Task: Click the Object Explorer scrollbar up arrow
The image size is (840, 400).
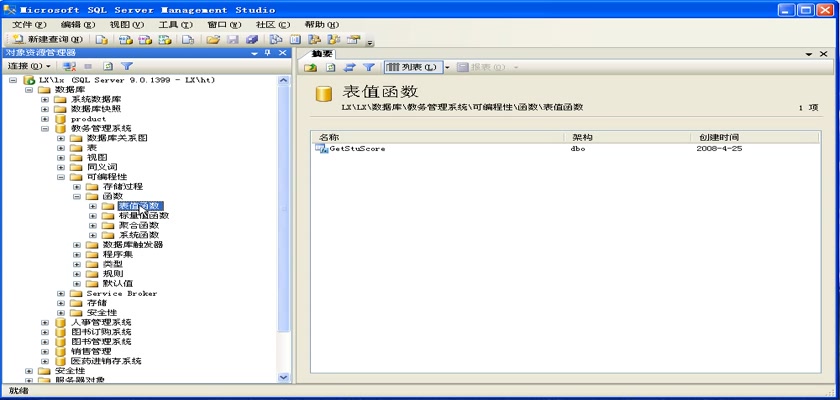Action: 284,80
